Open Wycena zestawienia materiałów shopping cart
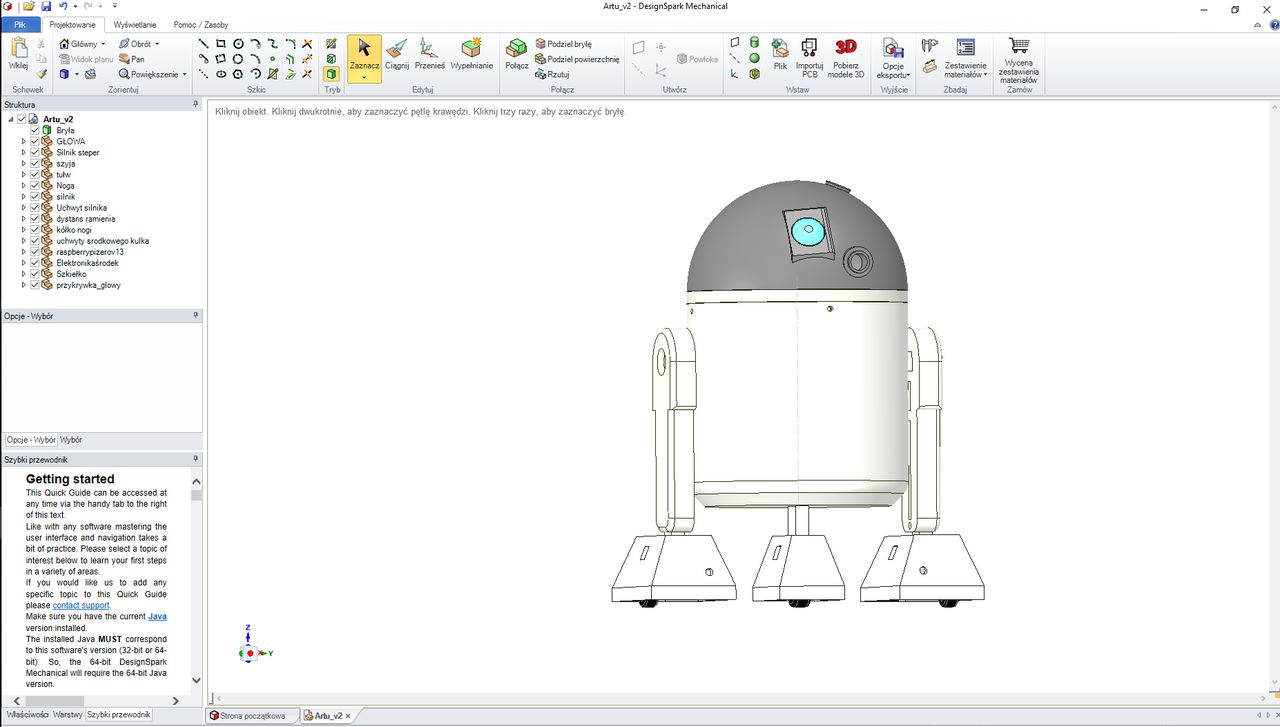The width and height of the screenshot is (1280, 727). 1019,60
